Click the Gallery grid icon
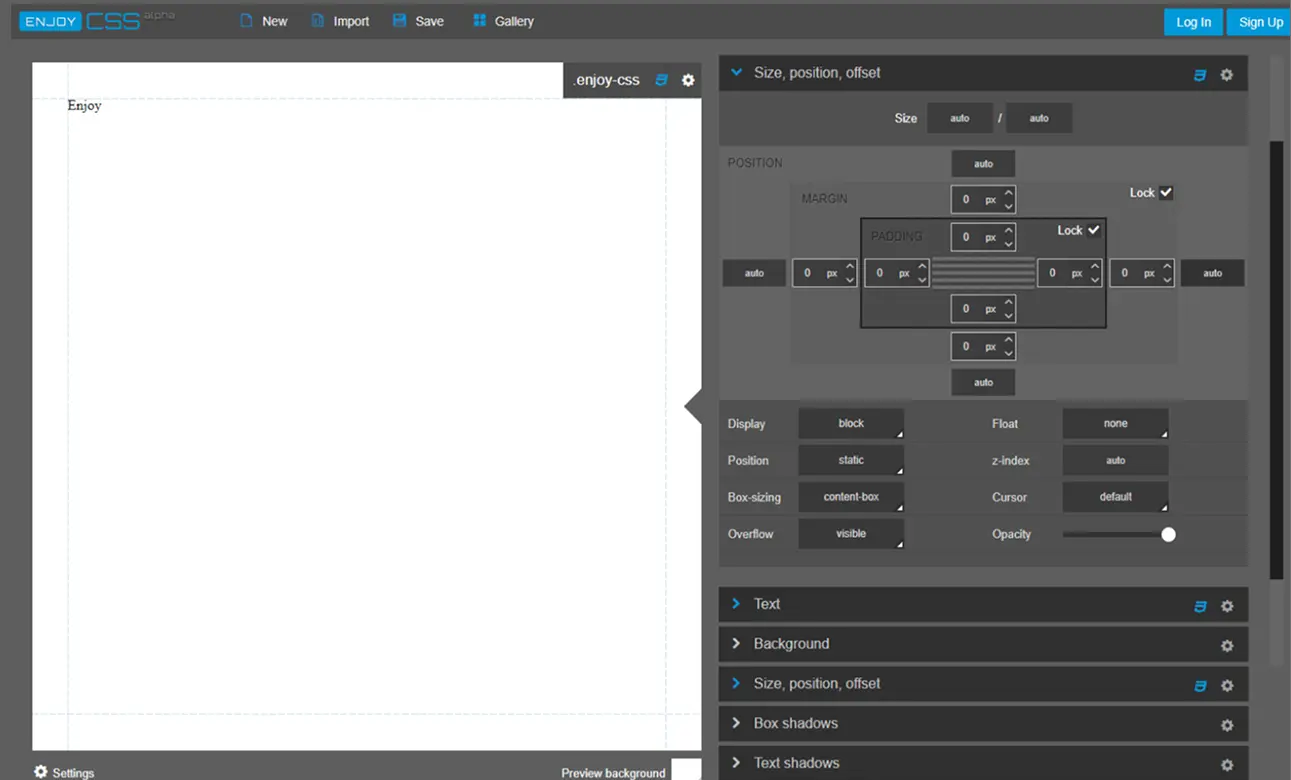 (479, 20)
